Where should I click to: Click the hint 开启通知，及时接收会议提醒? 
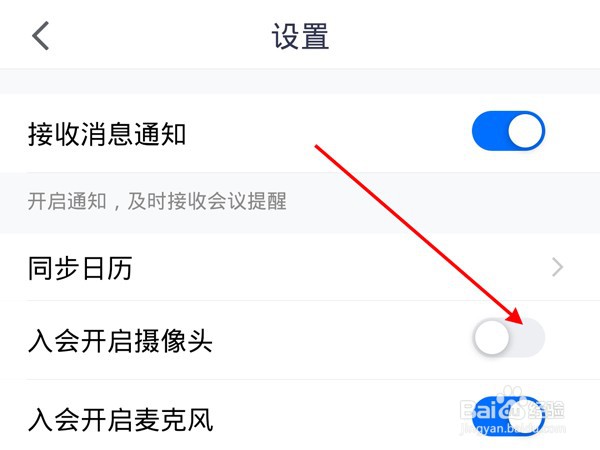pyautogui.click(x=157, y=201)
